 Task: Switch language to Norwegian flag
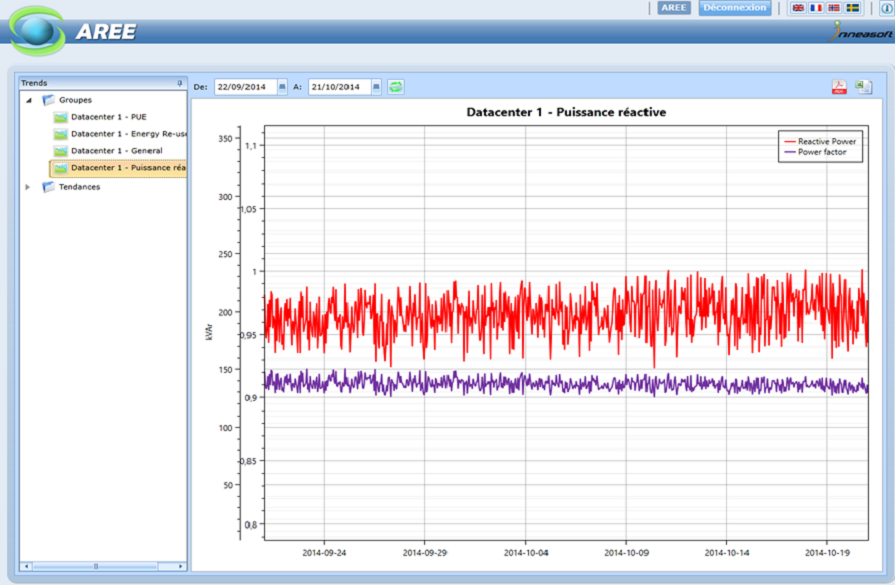click(x=834, y=8)
